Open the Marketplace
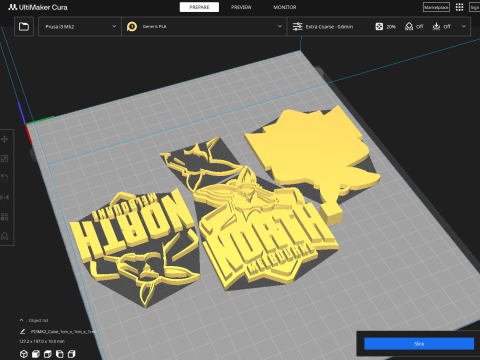 (x=436, y=7)
